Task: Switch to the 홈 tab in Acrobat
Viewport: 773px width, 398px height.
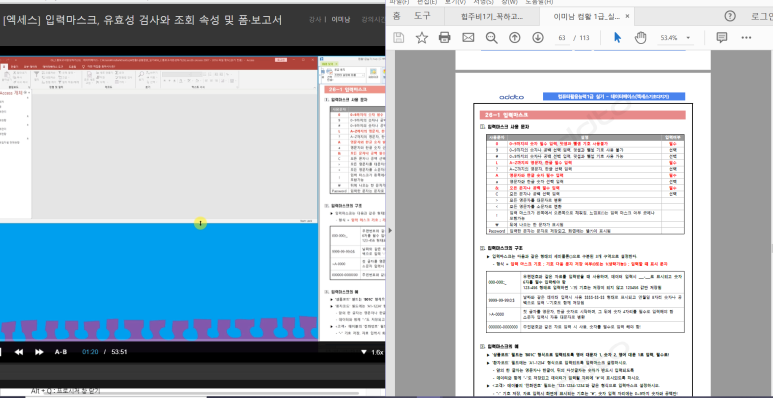Action: click(396, 16)
